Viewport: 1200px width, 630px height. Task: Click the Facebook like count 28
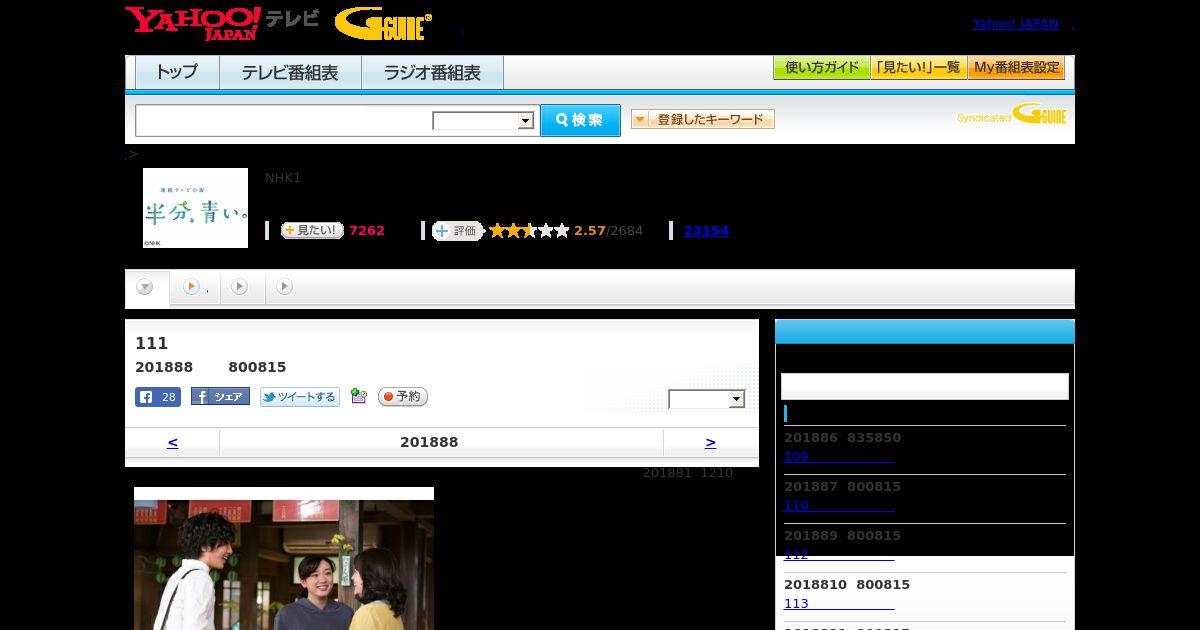(x=158, y=397)
